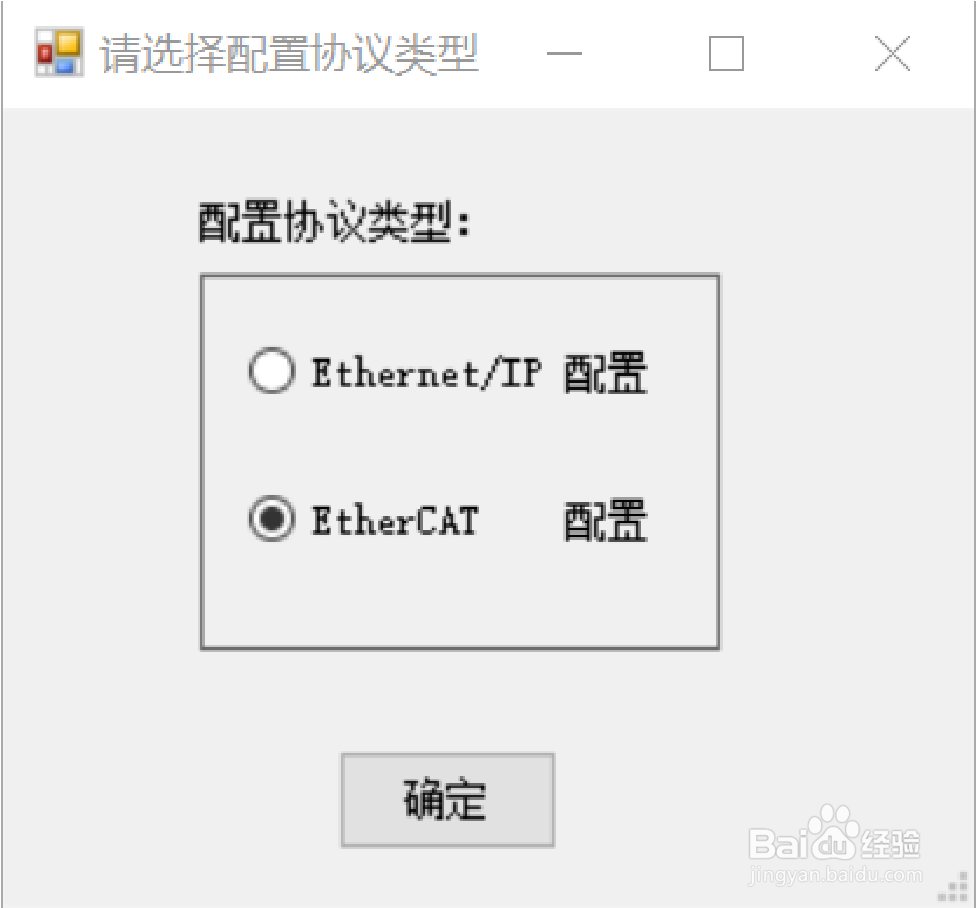Click the filled circle of the EtherCAT option
The image size is (976, 908).
(x=271, y=518)
